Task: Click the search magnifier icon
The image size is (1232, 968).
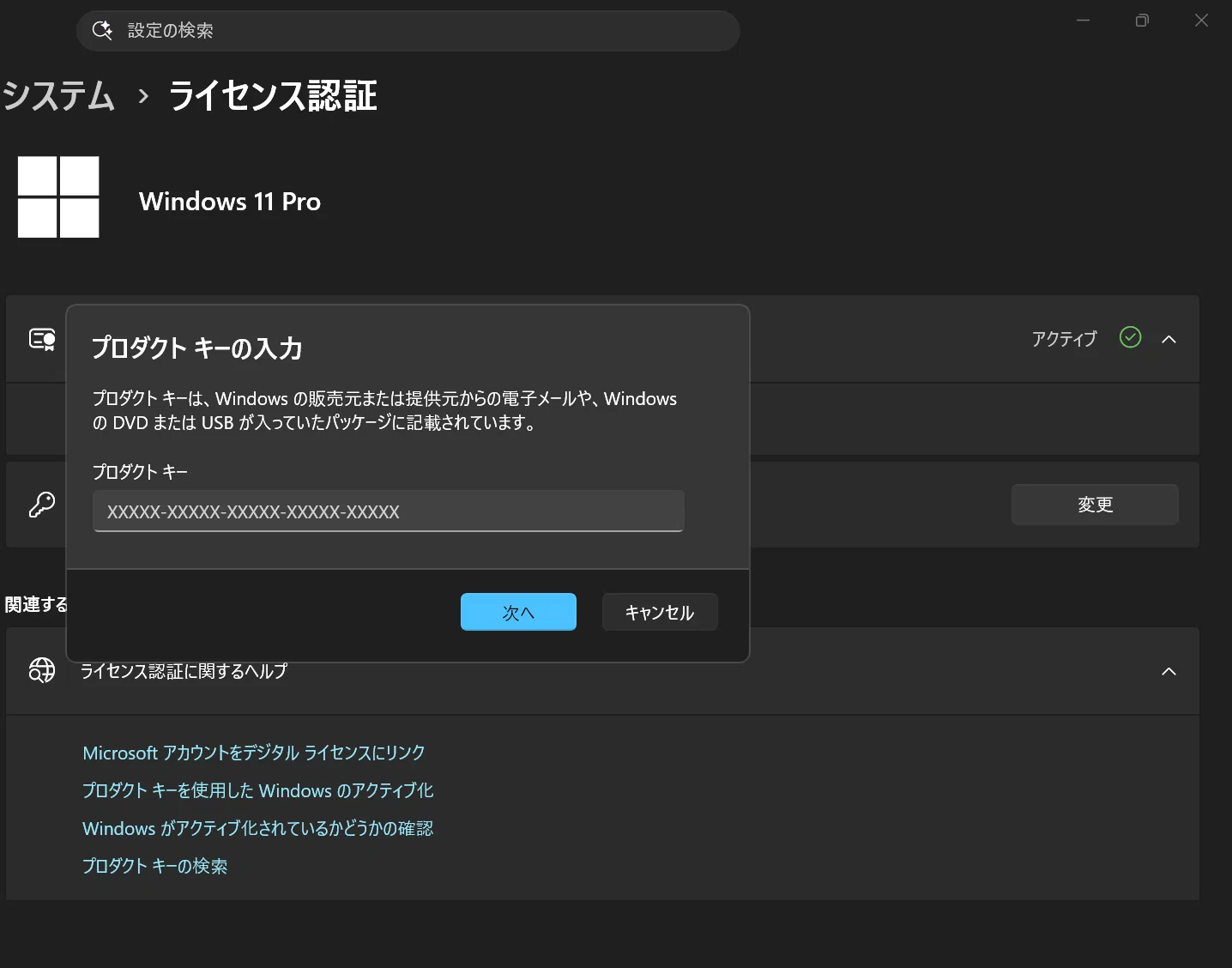Action: pos(102,30)
